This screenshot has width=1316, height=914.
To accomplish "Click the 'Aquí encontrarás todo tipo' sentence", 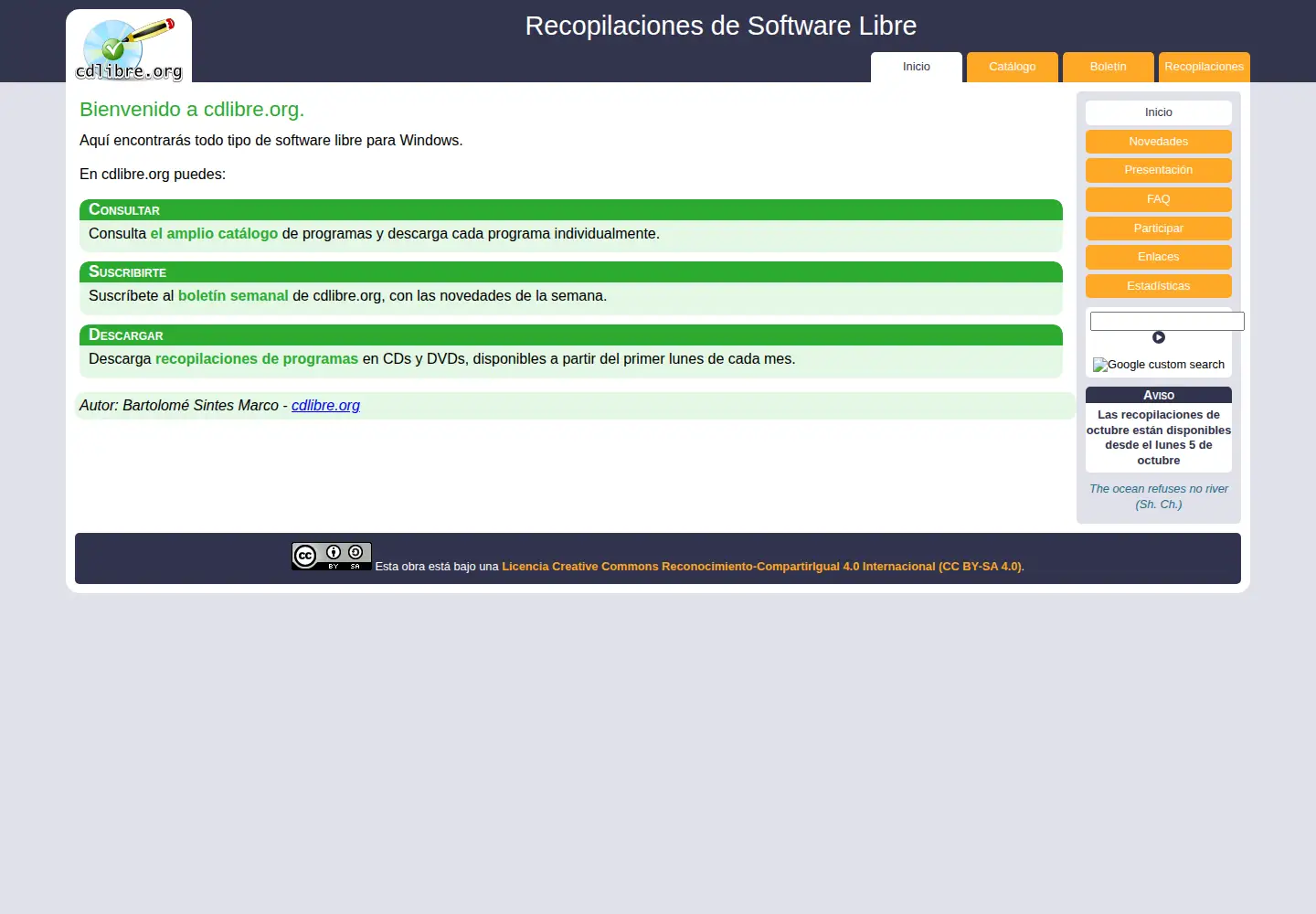I will tap(271, 141).
